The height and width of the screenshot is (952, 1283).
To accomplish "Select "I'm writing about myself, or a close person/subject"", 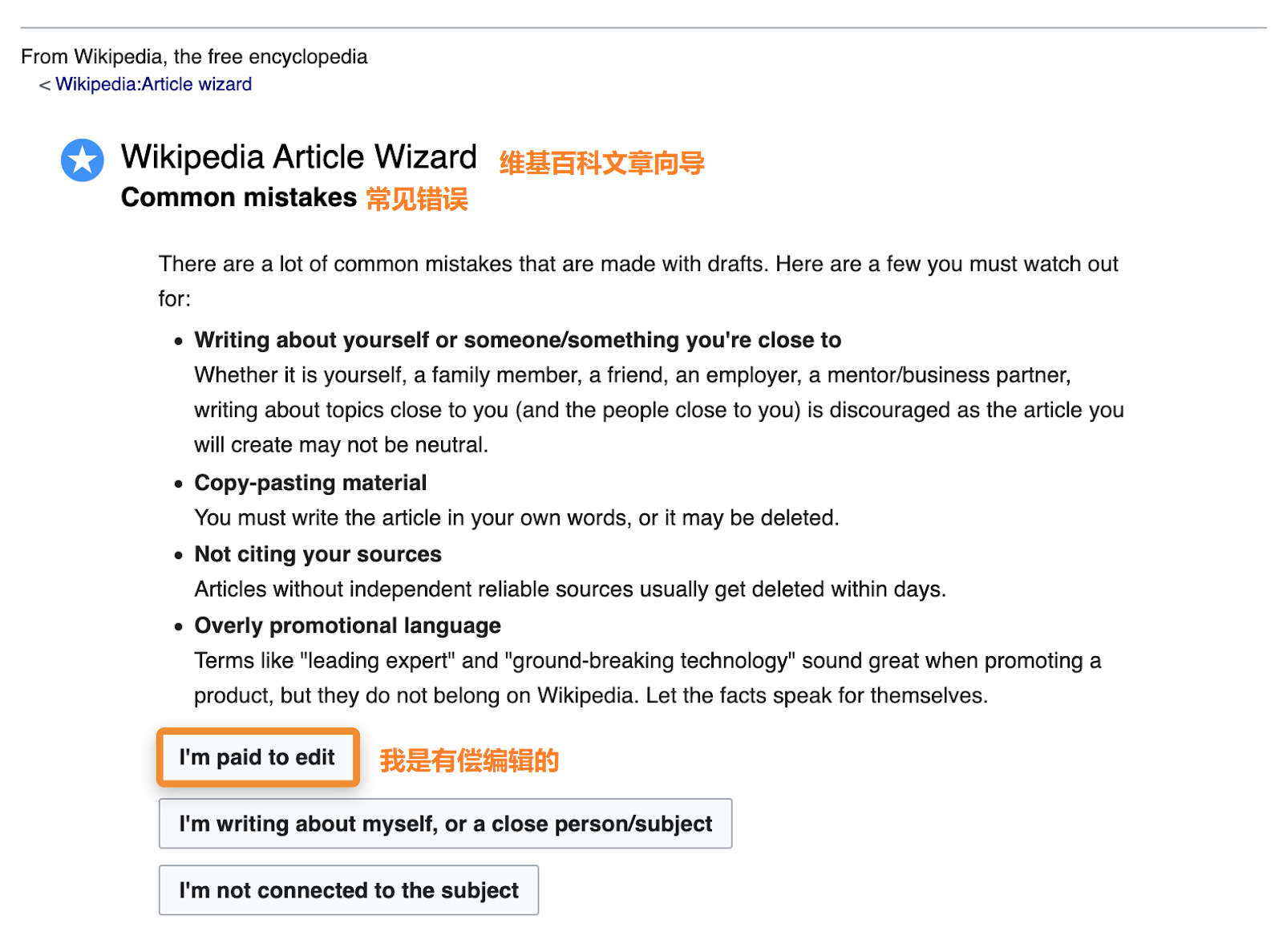I will pos(445,823).
